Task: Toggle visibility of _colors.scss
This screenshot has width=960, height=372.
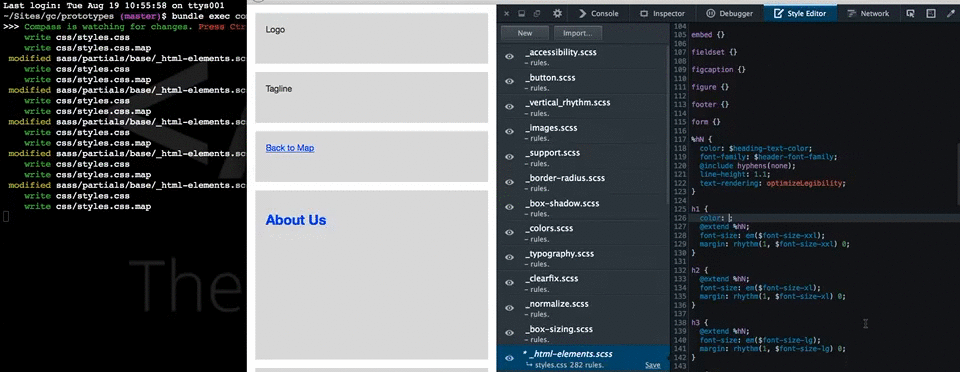Action: 509,232
